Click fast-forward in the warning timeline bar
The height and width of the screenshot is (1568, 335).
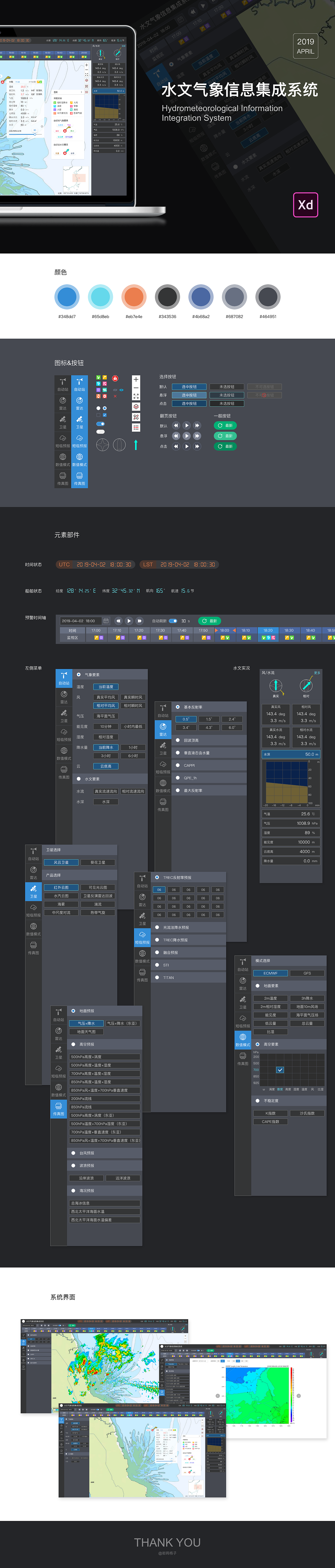click(139, 621)
